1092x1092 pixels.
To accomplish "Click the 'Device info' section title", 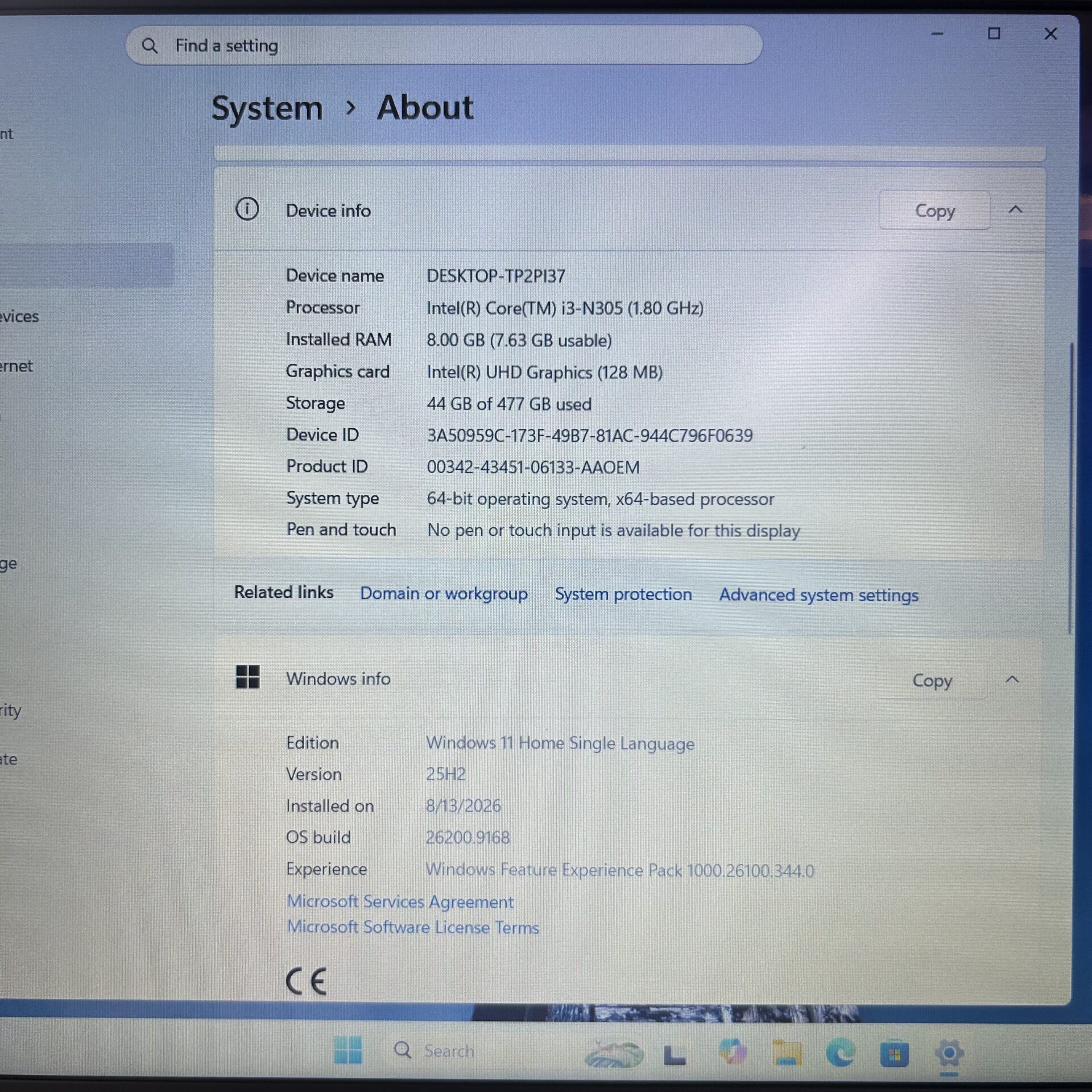I will (x=328, y=210).
